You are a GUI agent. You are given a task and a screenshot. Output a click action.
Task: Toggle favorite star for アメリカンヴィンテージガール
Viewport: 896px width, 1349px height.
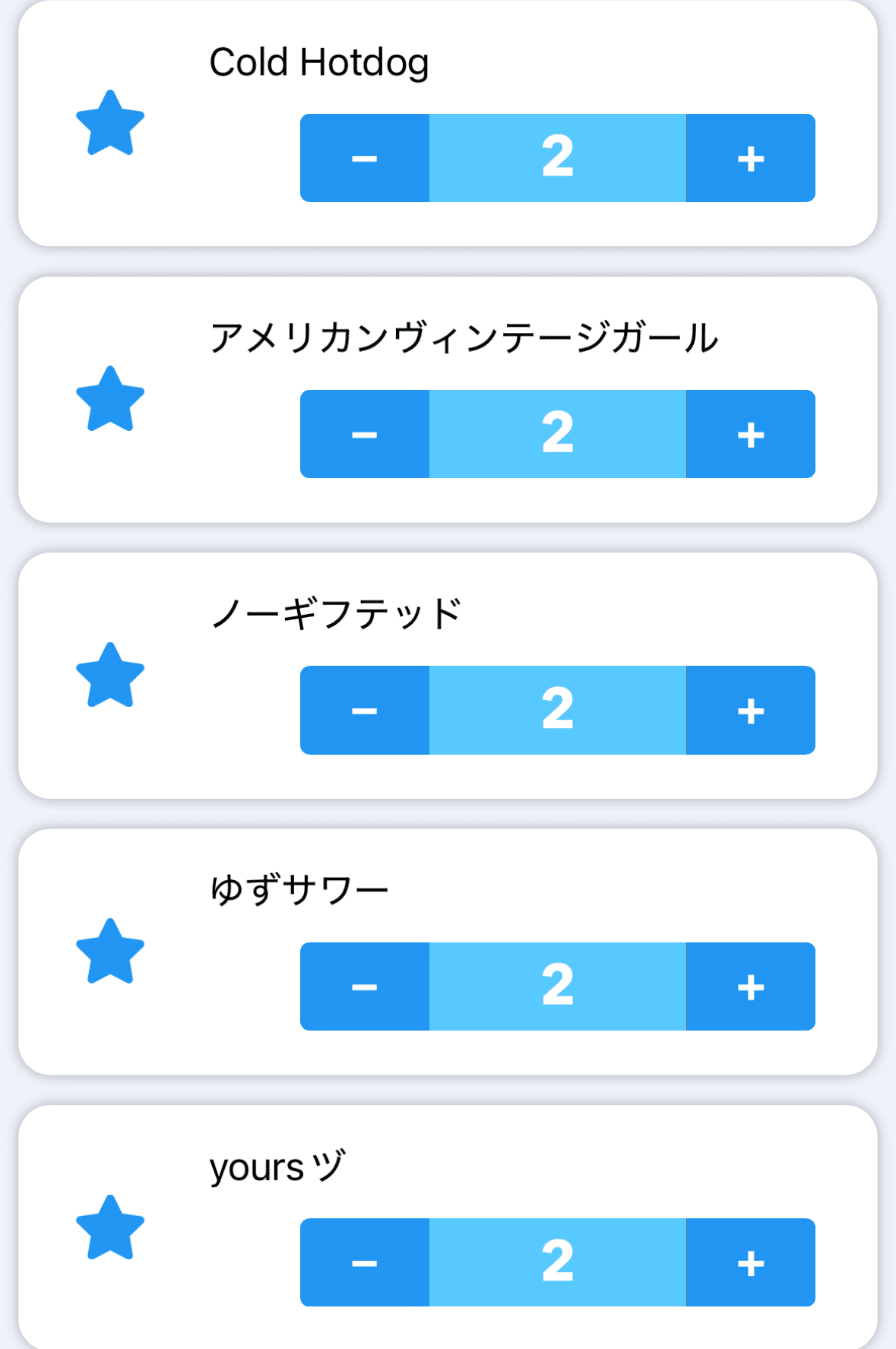(x=110, y=399)
